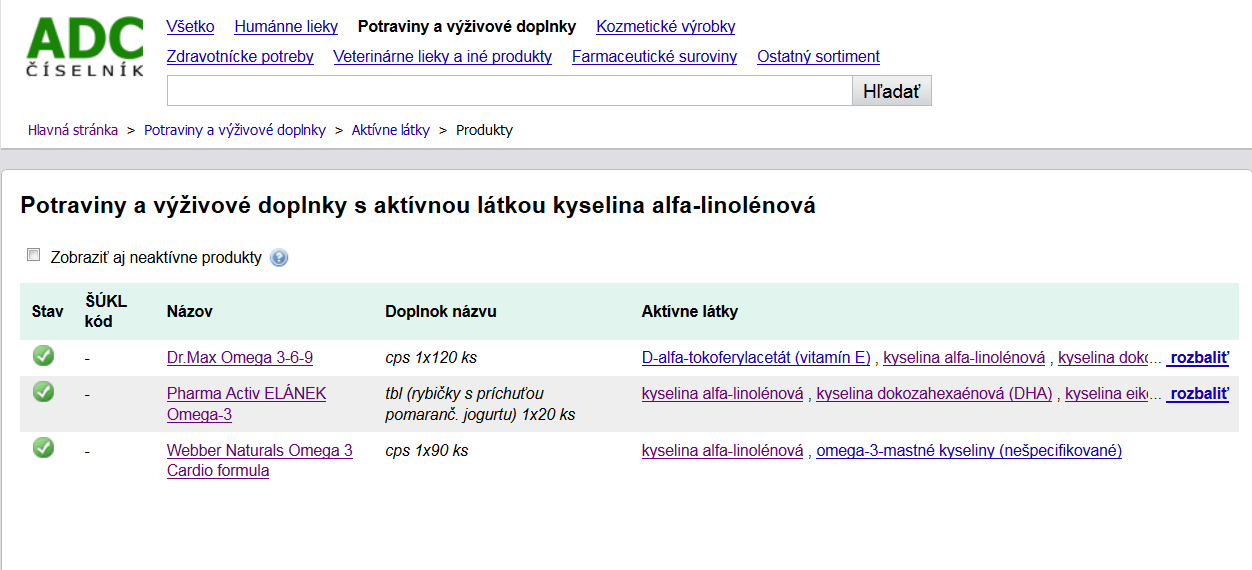Click the Produkty breadcrumb text
1252x570 pixels.
pyautogui.click(x=484, y=130)
